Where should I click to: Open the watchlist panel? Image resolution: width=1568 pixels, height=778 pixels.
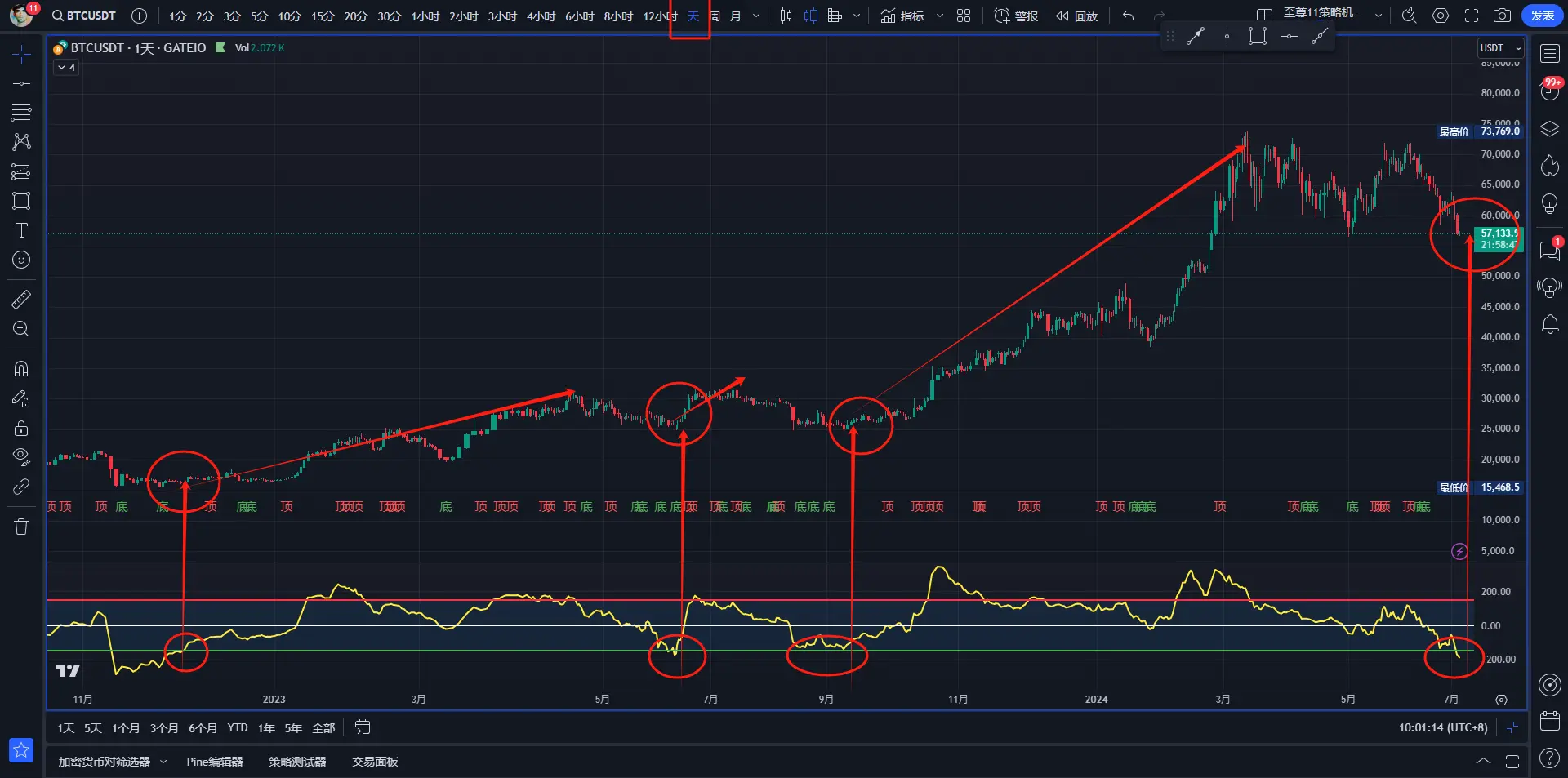[1549, 55]
